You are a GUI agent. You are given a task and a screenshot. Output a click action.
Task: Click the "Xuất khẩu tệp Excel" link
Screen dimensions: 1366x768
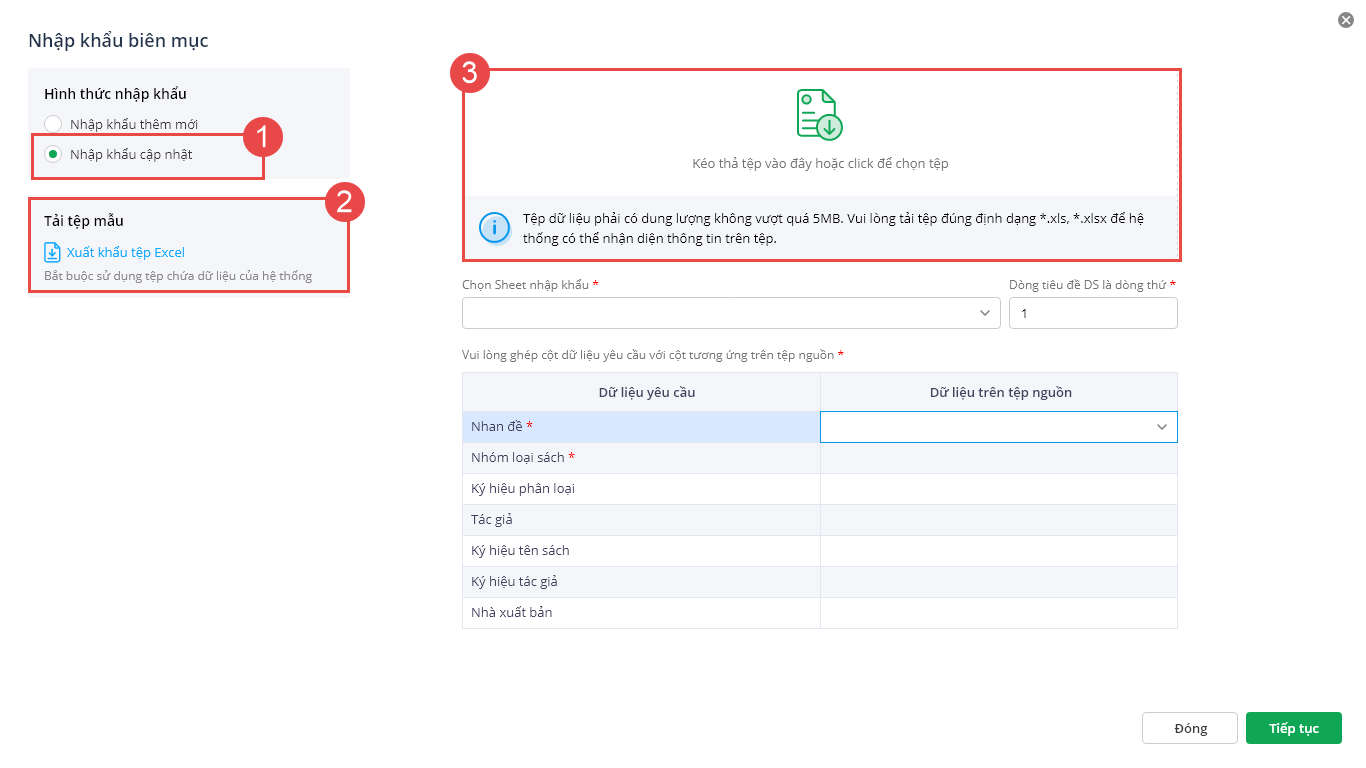point(125,253)
